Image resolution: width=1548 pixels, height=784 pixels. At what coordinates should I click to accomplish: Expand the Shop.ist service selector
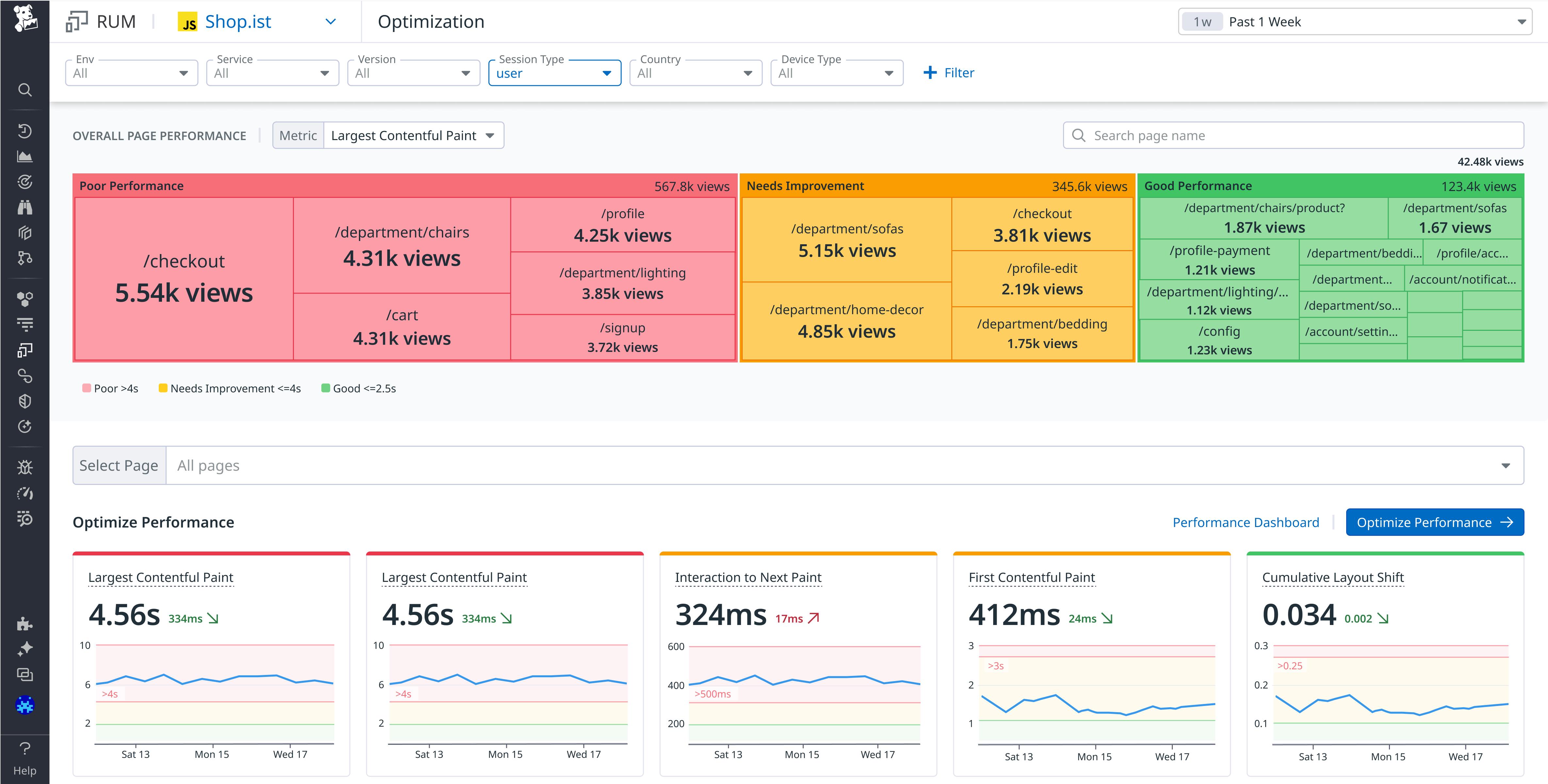pos(330,22)
